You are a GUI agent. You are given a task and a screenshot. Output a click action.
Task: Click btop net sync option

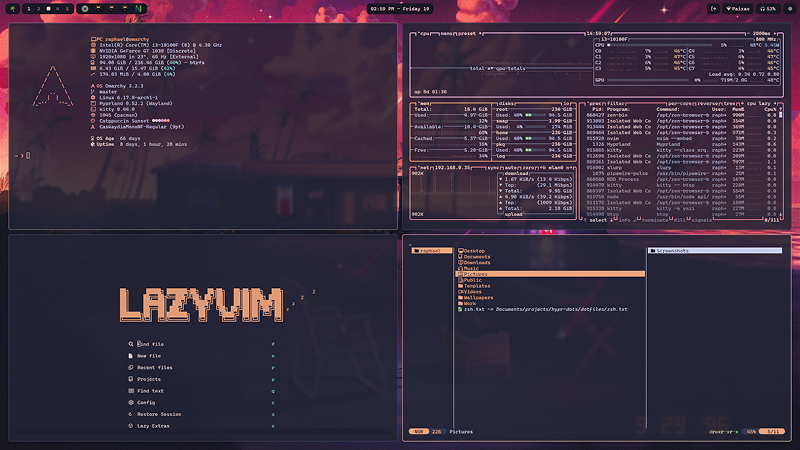tap(493, 167)
